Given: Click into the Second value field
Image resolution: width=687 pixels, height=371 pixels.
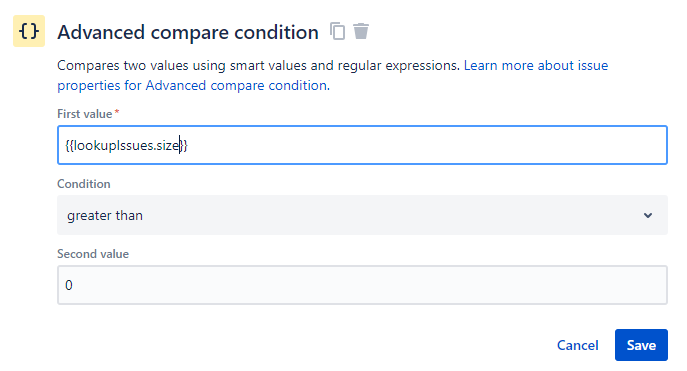Looking at the screenshot, I should [362, 285].
